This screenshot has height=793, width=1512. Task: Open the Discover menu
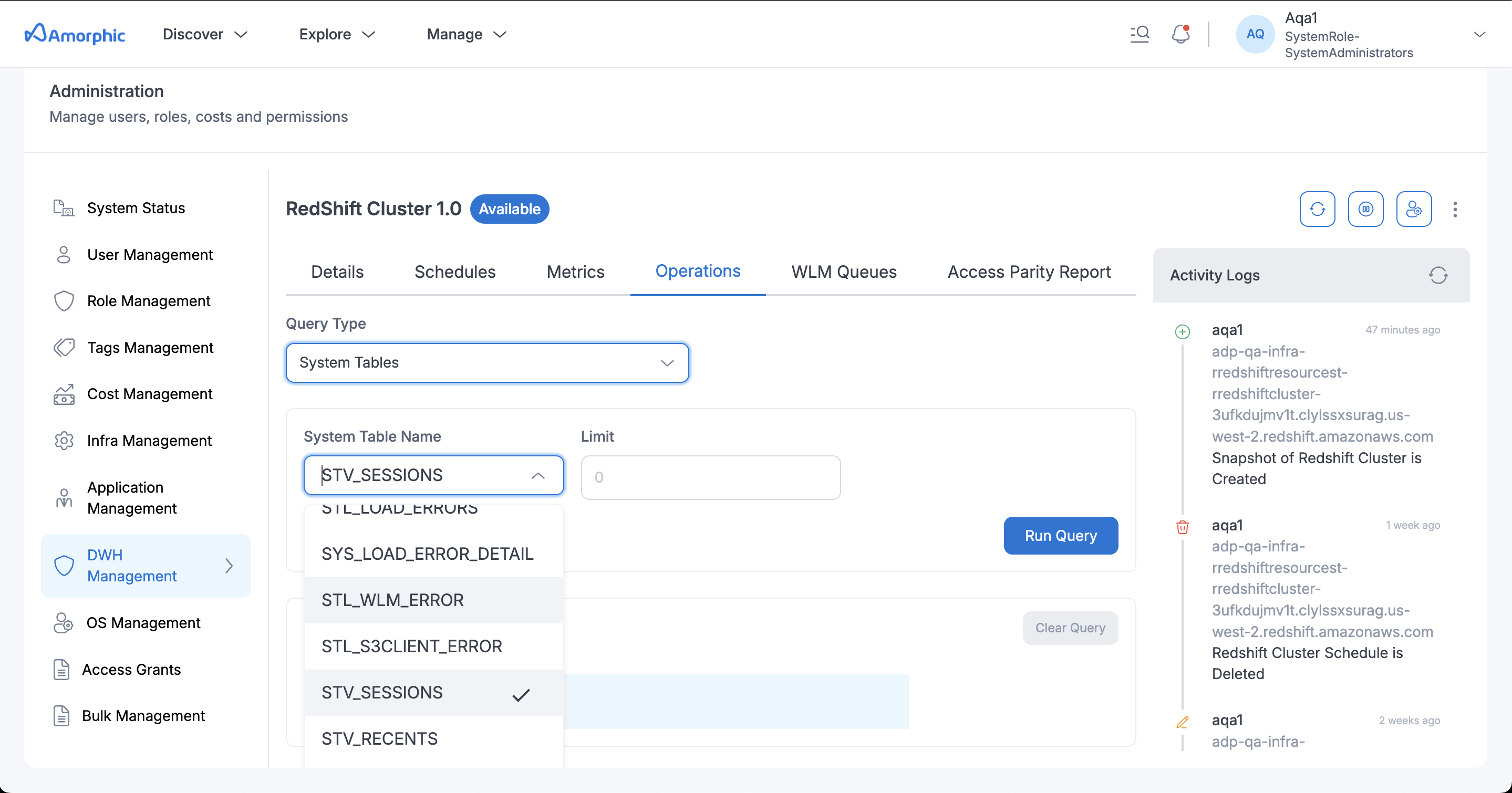[x=205, y=34]
